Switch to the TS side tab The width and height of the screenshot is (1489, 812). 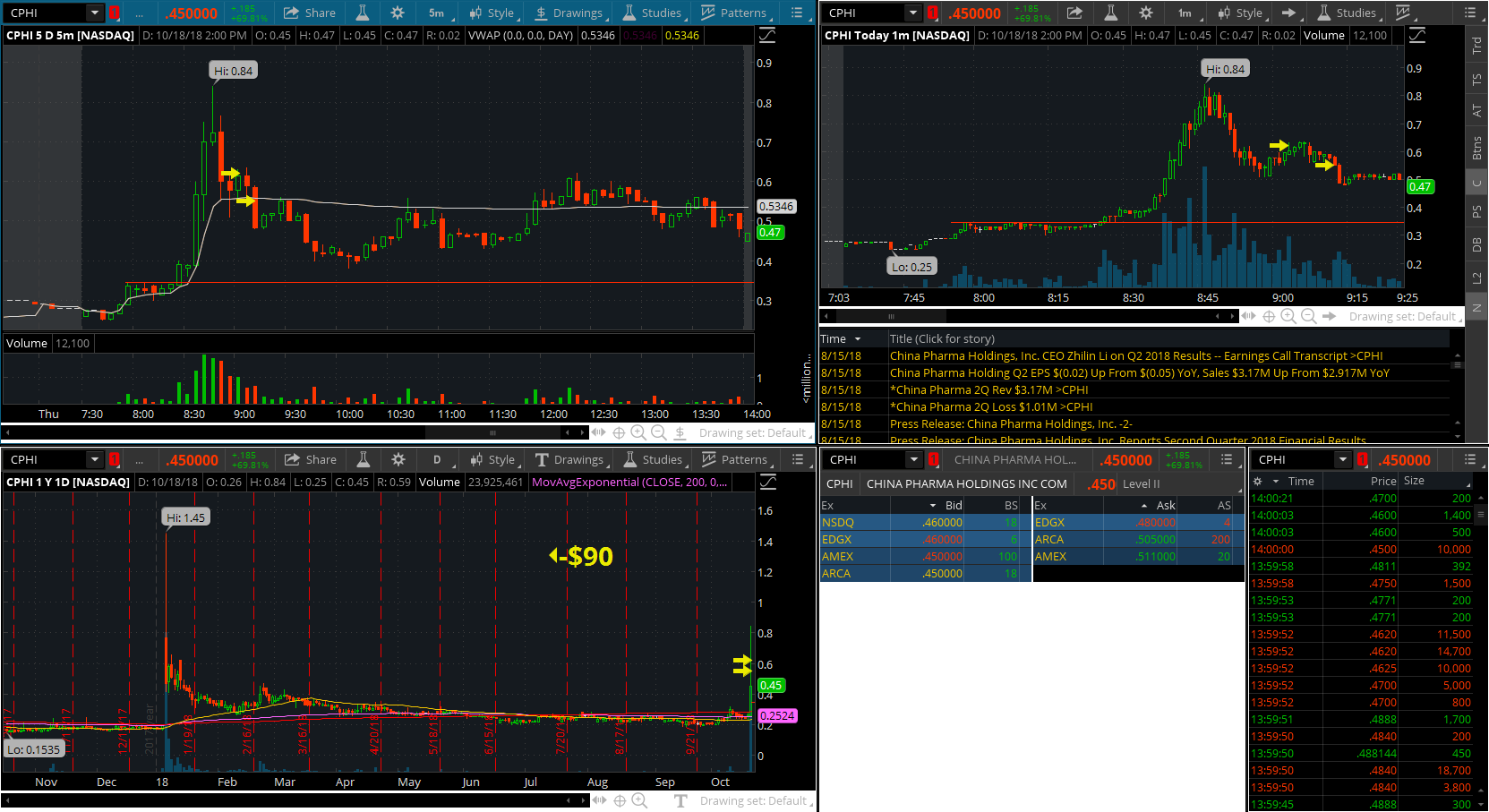coord(1476,80)
